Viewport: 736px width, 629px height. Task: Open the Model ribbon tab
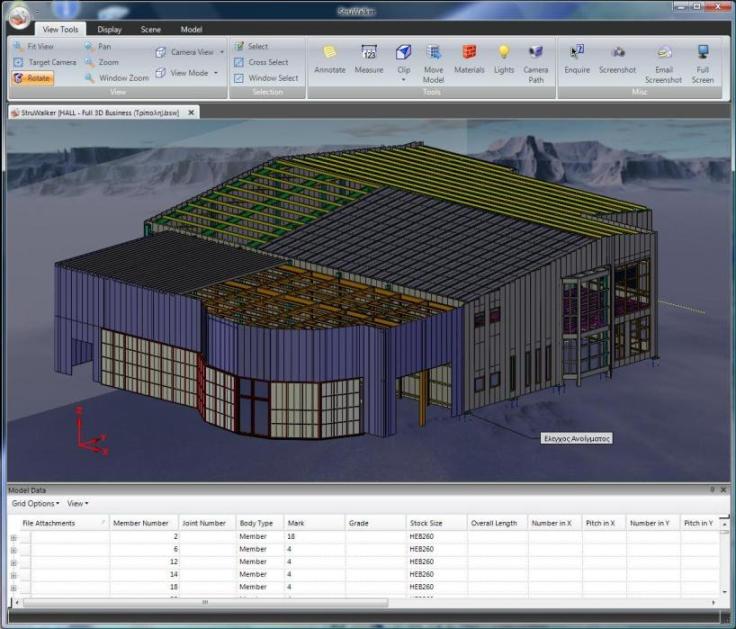(x=191, y=29)
